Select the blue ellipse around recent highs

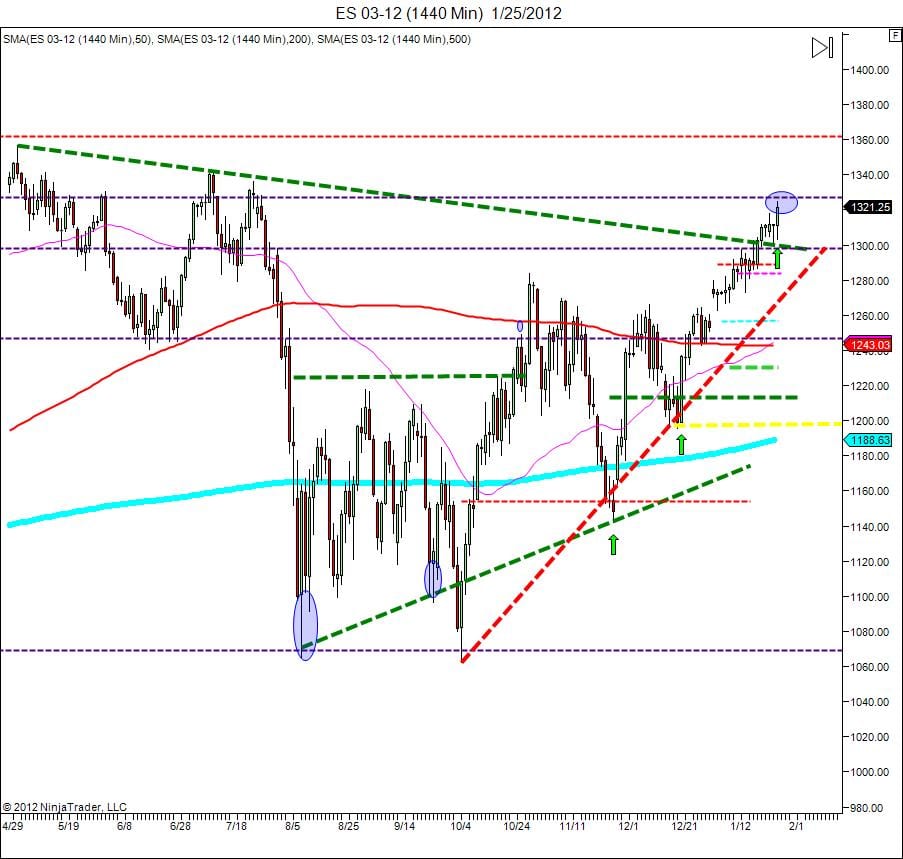pyautogui.click(x=783, y=202)
